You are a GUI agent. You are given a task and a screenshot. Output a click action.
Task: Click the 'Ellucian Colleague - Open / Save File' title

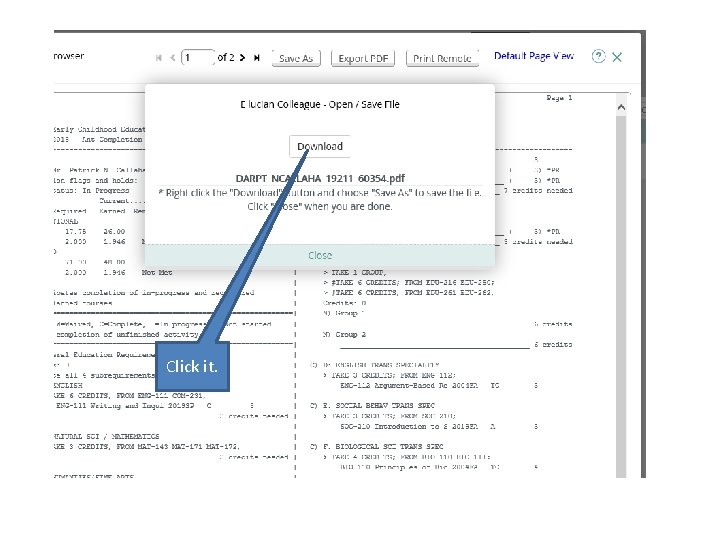320,105
